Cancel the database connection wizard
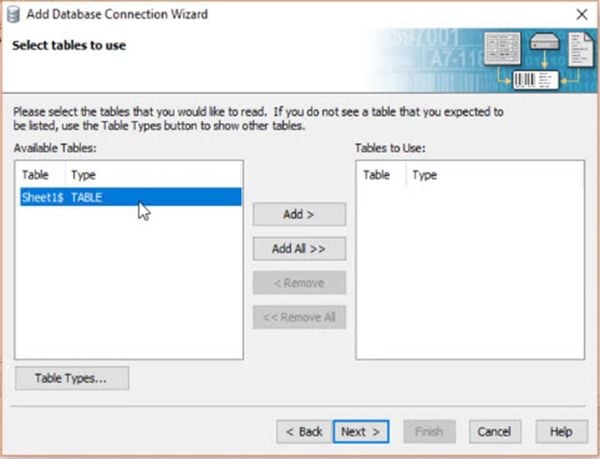The image size is (600, 459). (495, 432)
